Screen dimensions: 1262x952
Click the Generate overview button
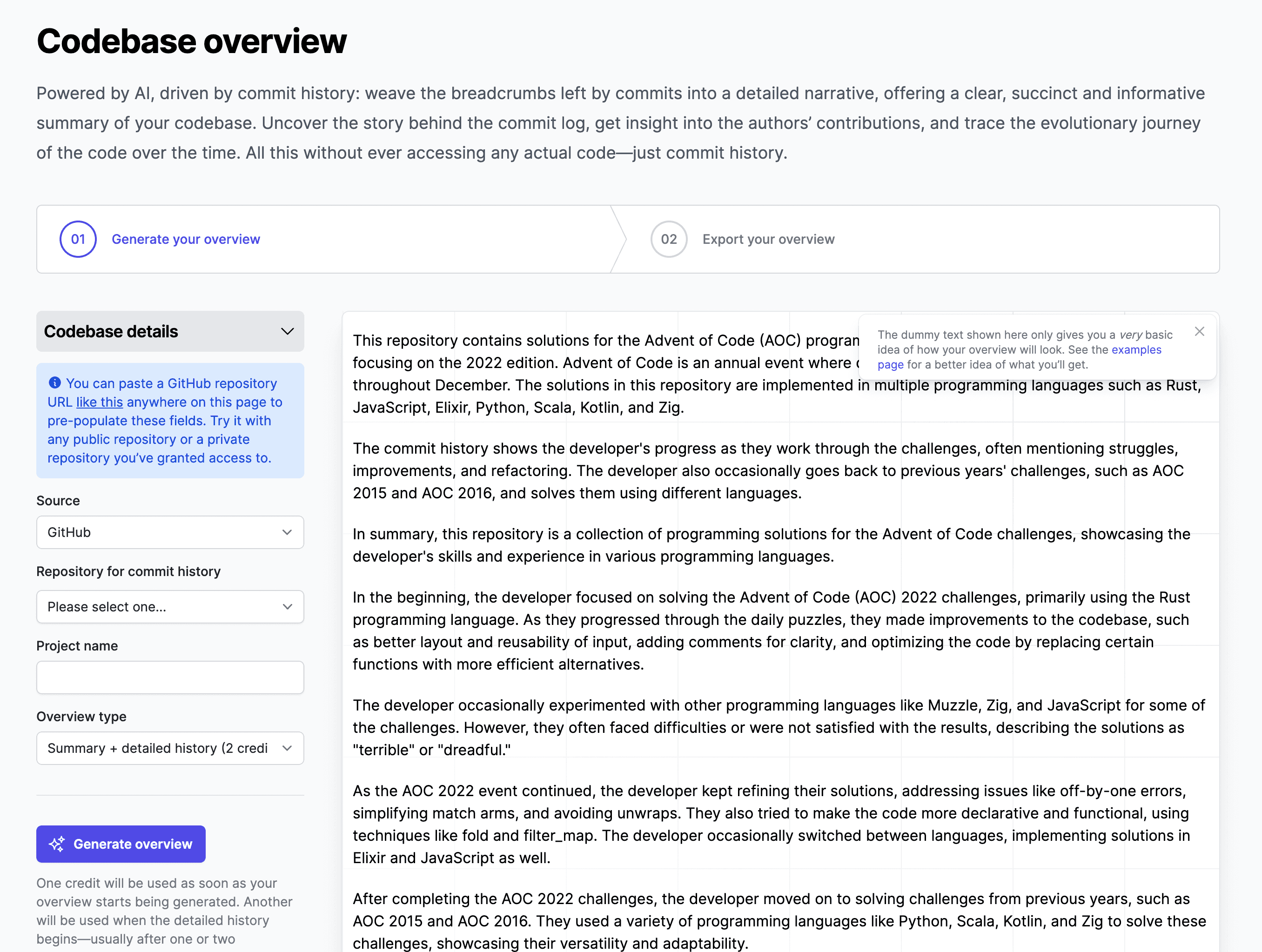click(132, 844)
